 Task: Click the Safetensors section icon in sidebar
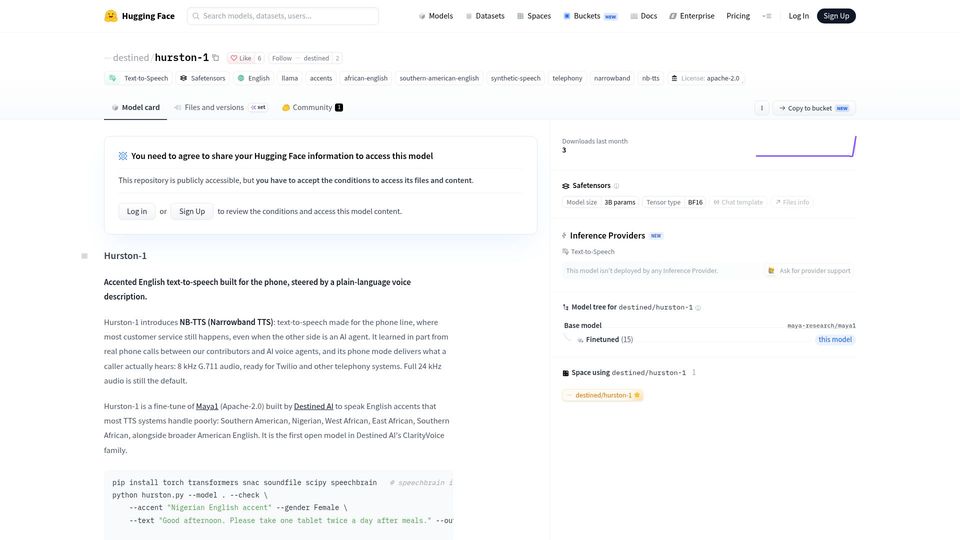(x=566, y=186)
